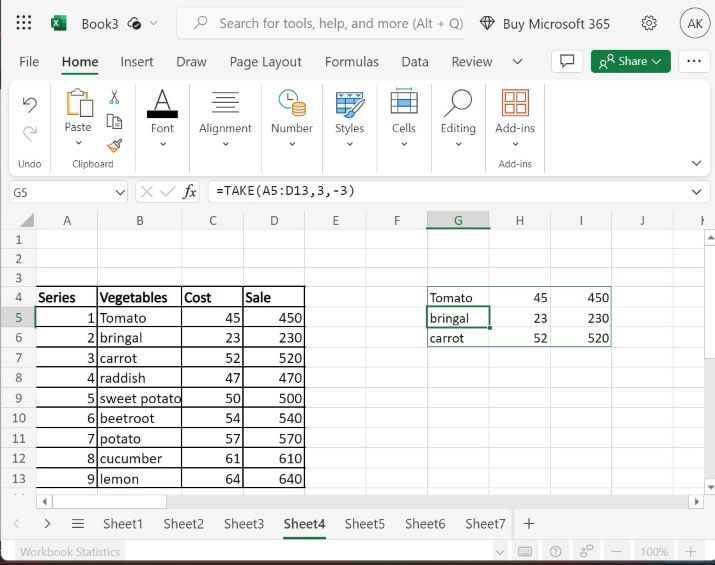This screenshot has width=715, height=565.
Task: Open the File menu
Action: point(29,62)
